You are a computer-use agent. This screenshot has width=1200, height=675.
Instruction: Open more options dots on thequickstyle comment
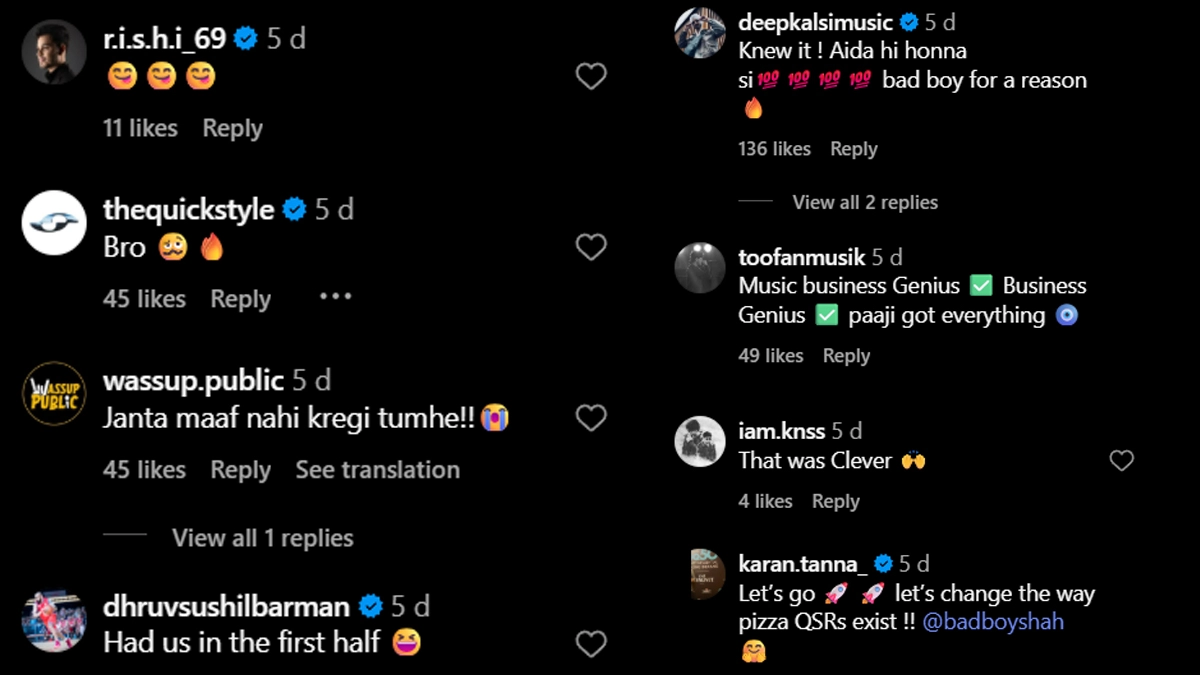point(335,297)
